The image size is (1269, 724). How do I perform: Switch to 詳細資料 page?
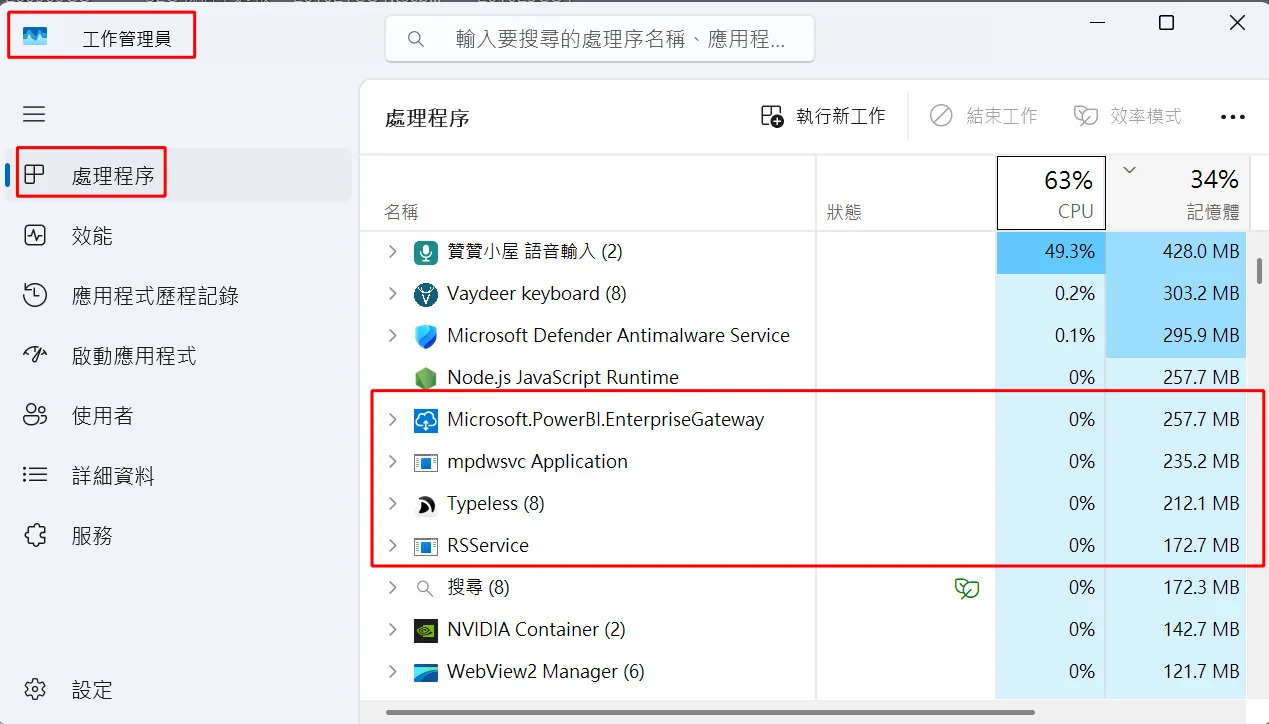click(x=179, y=476)
